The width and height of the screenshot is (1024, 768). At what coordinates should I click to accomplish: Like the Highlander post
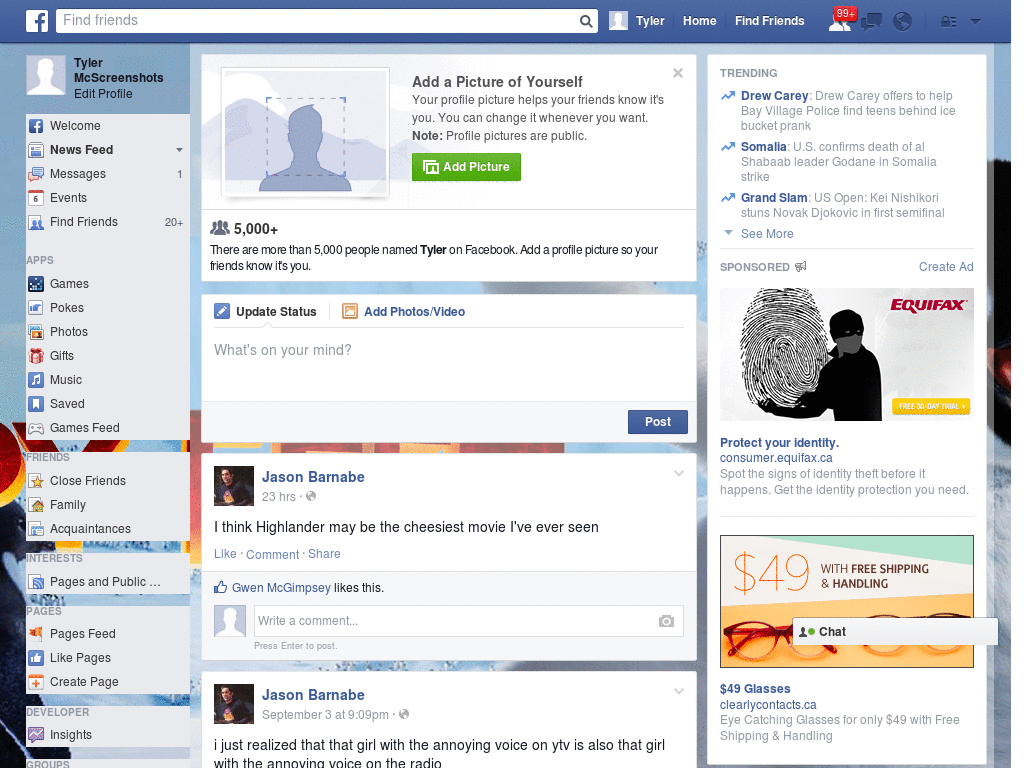tap(225, 554)
